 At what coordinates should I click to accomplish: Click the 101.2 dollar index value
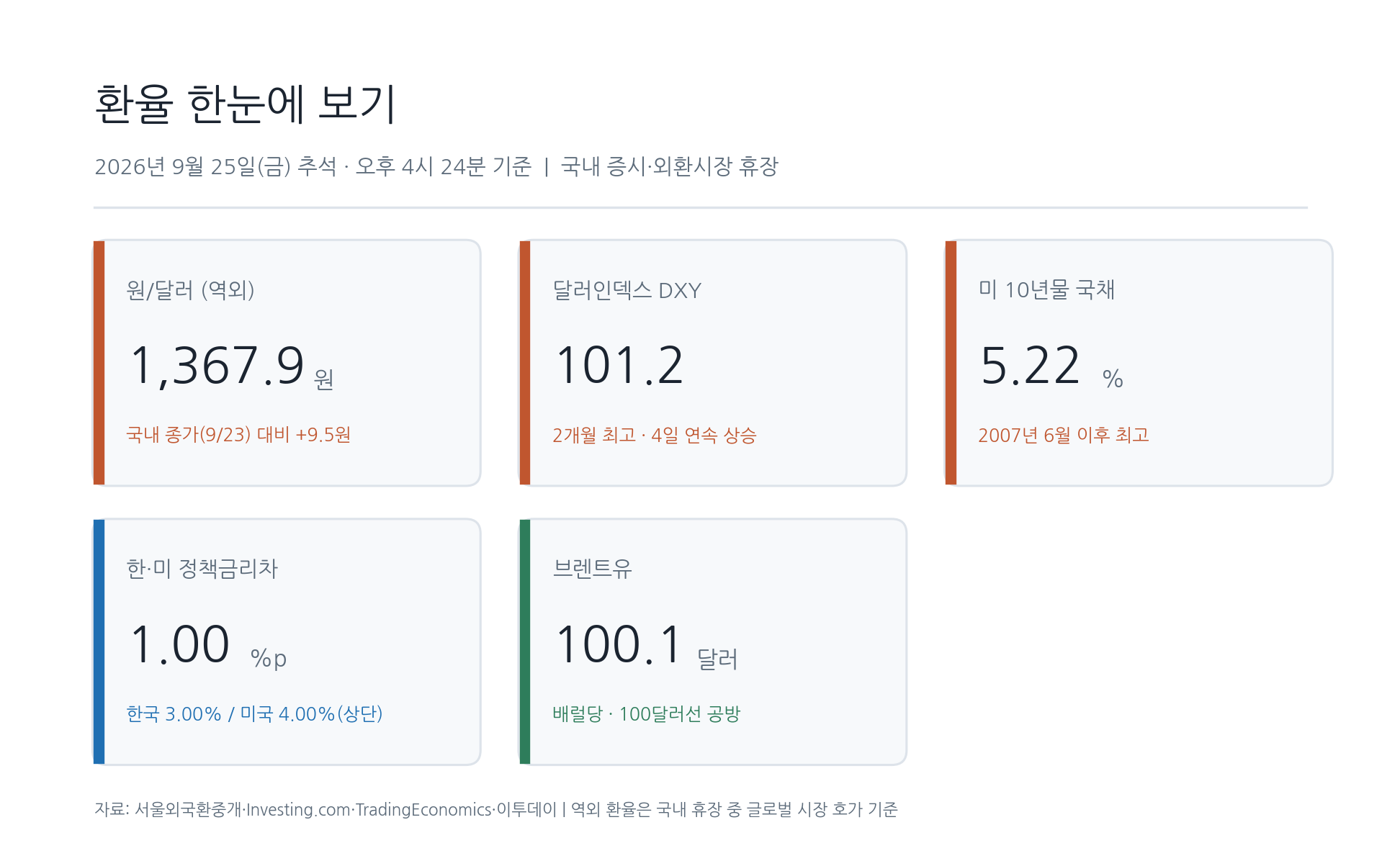coord(619,366)
